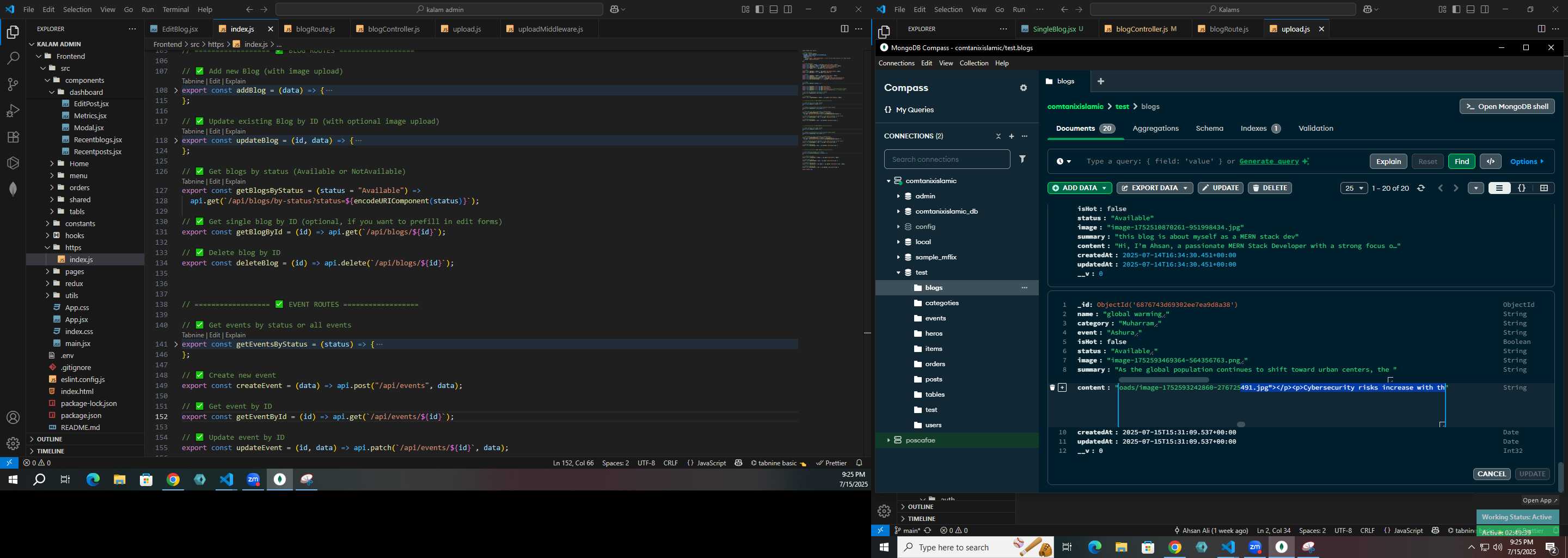This screenshot has width=1568, height=558.
Task: Open Source Control view in left VS Code
Action: point(13,84)
